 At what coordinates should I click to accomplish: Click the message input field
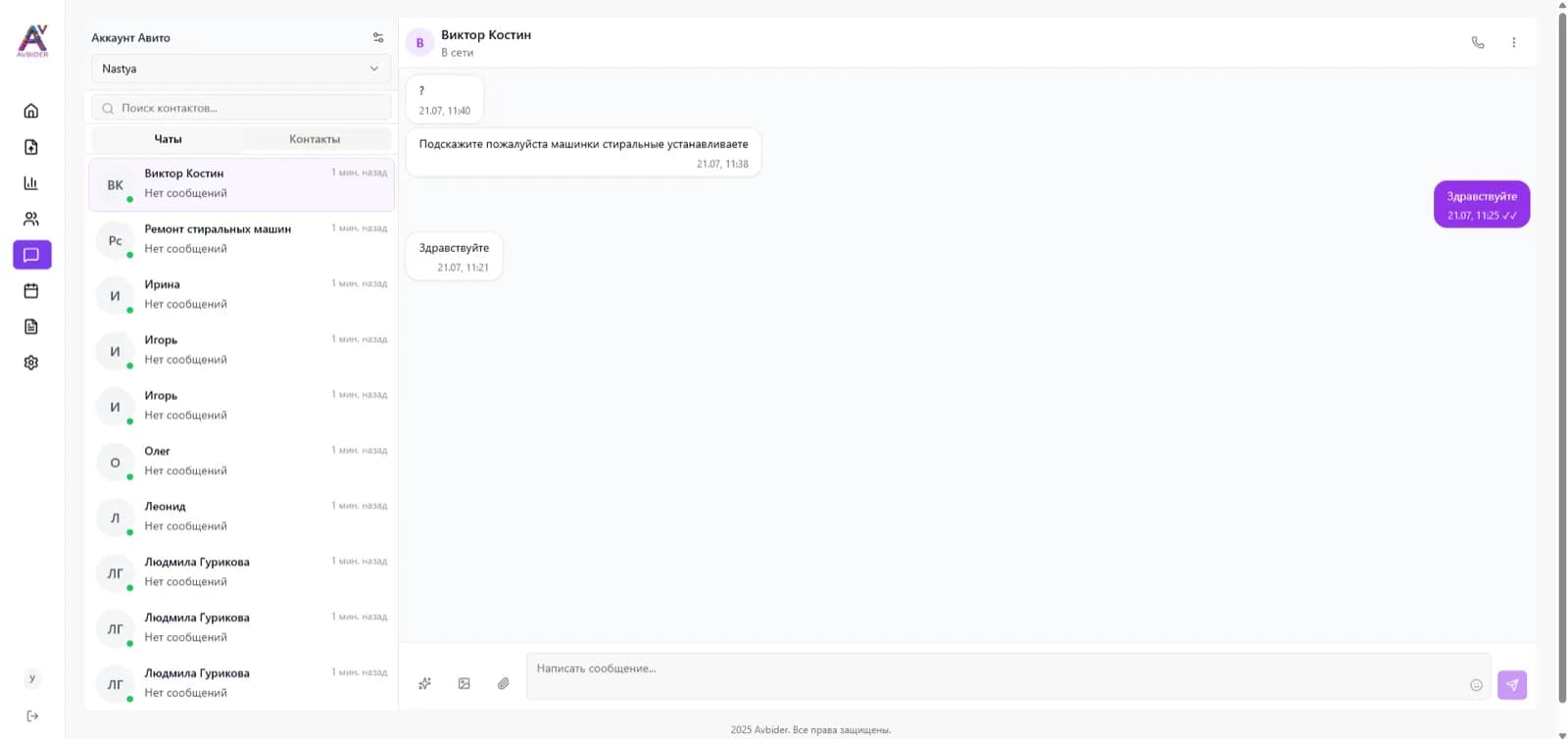tap(1008, 676)
